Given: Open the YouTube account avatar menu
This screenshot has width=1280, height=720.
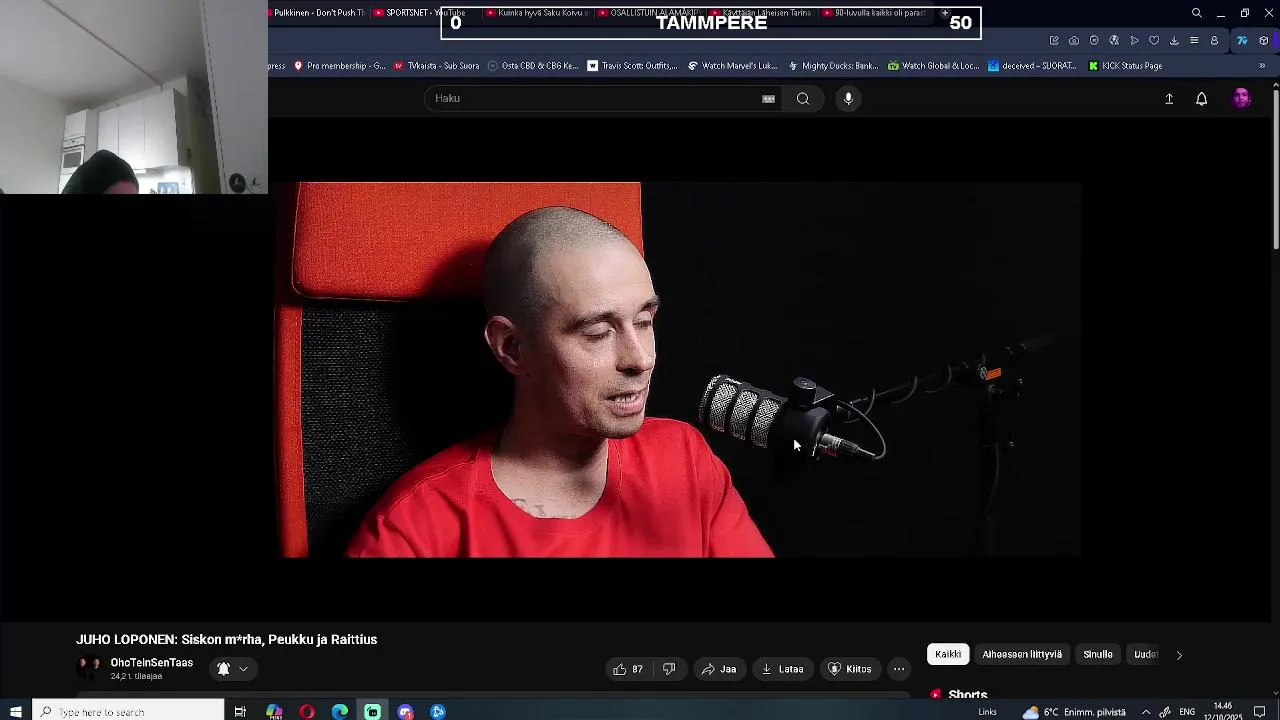Looking at the screenshot, I should coord(1242,98).
